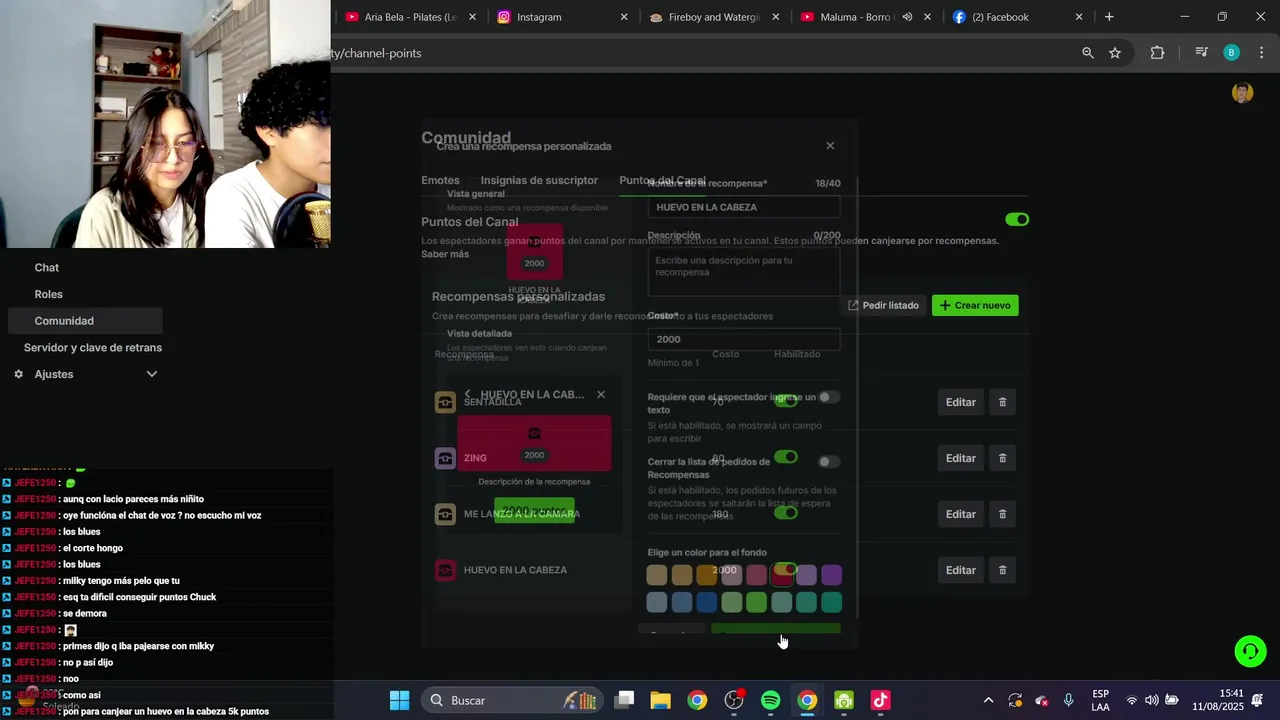The image size is (1280, 720).
Task: Close the create reward dialog
Action: (830, 146)
